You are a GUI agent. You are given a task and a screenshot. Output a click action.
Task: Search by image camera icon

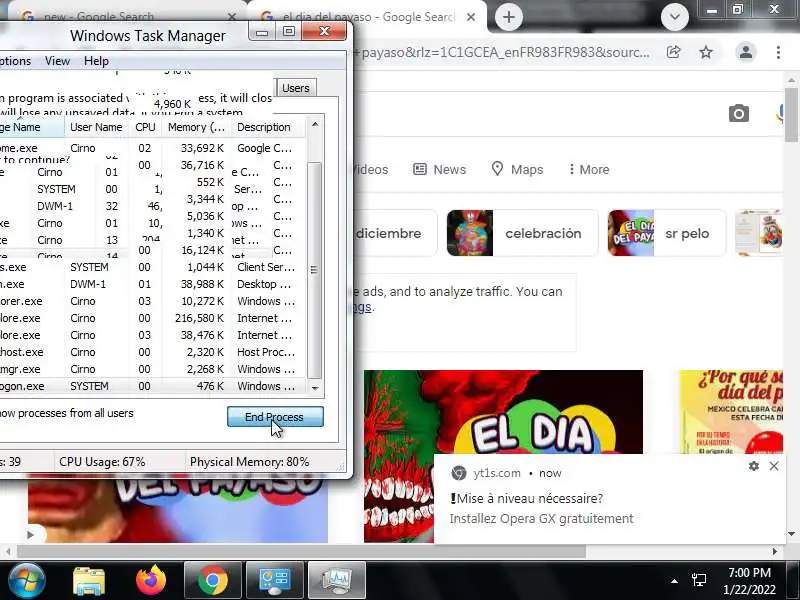pyautogui.click(x=738, y=113)
